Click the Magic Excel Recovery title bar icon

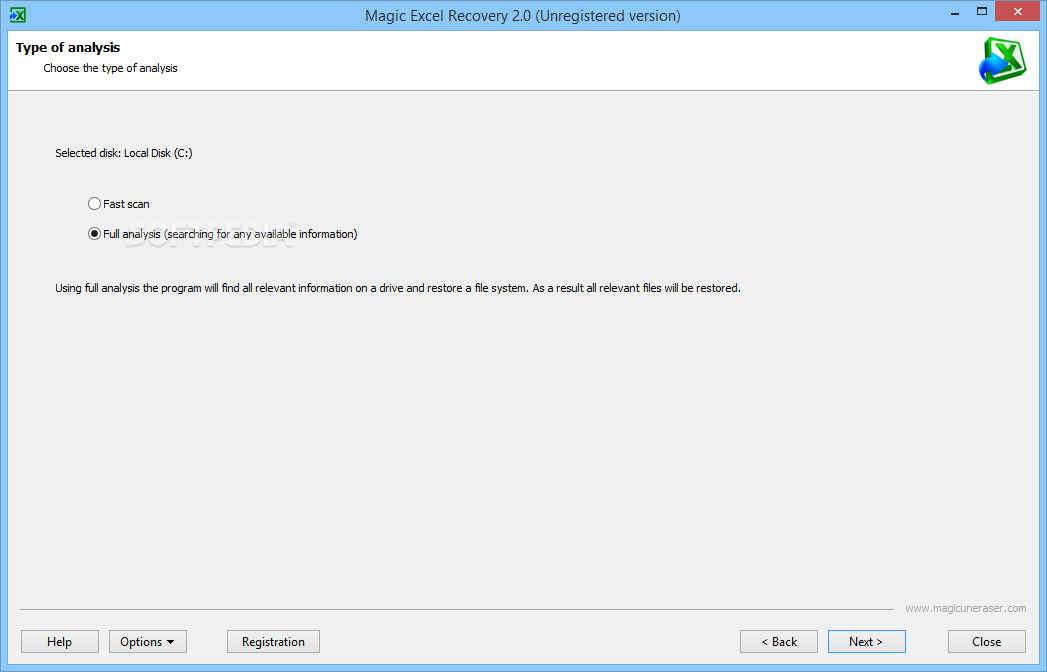(x=17, y=15)
